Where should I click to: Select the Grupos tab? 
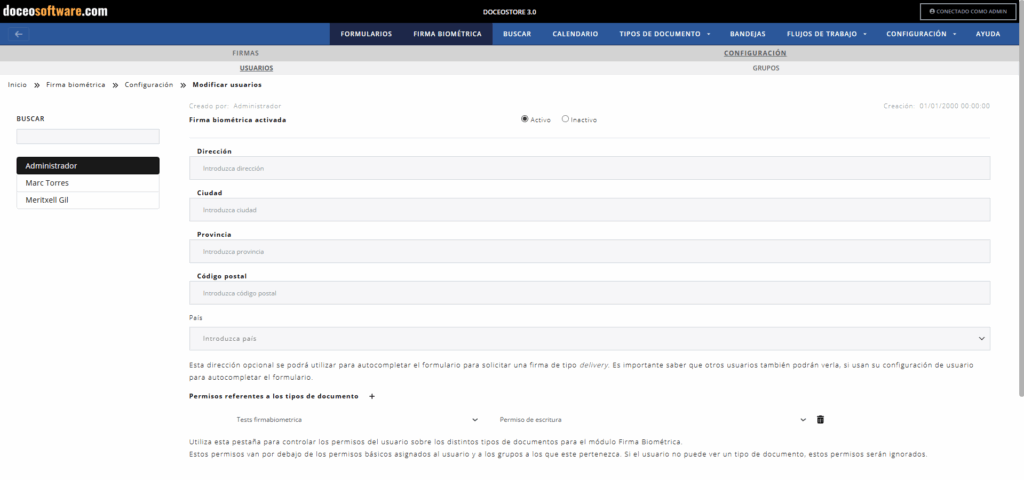pyautogui.click(x=766, y=68)
